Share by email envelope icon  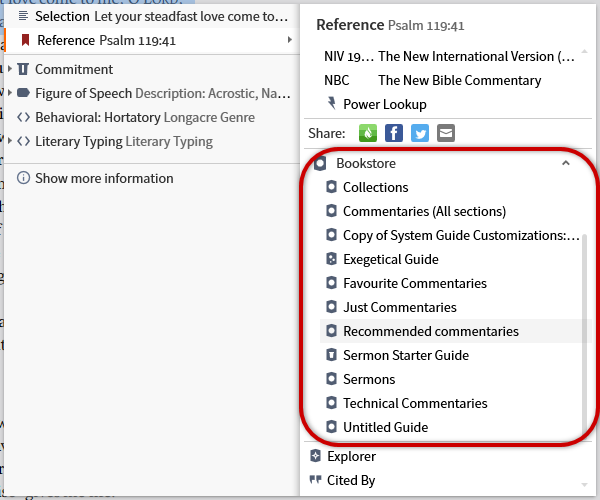click(445, 133)
